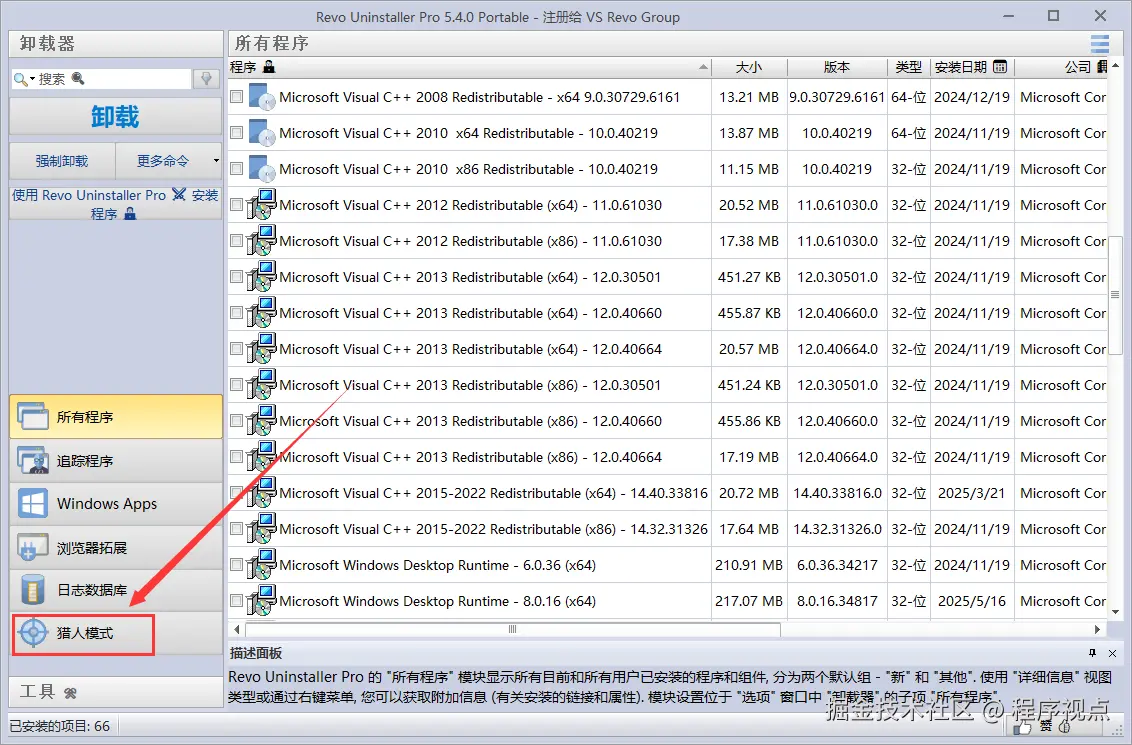Check Visual C++ 2015-2022 Redistributable (x64) checkbox
1132x745 pixels.
tap(237, 493)
